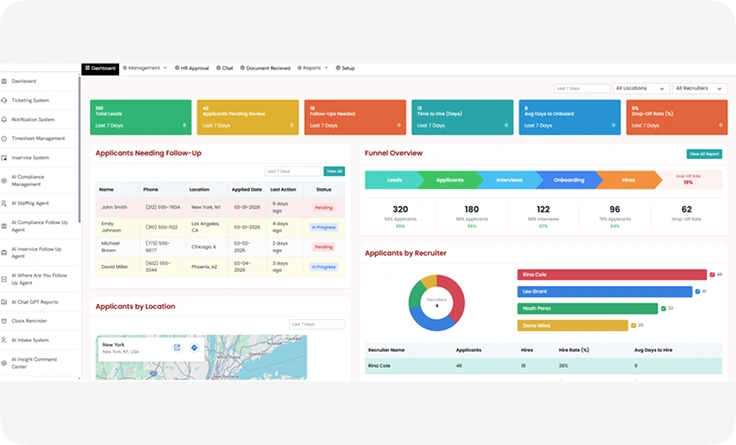Click the Clock Reminder sidebar icon

(x=4, y=321)
